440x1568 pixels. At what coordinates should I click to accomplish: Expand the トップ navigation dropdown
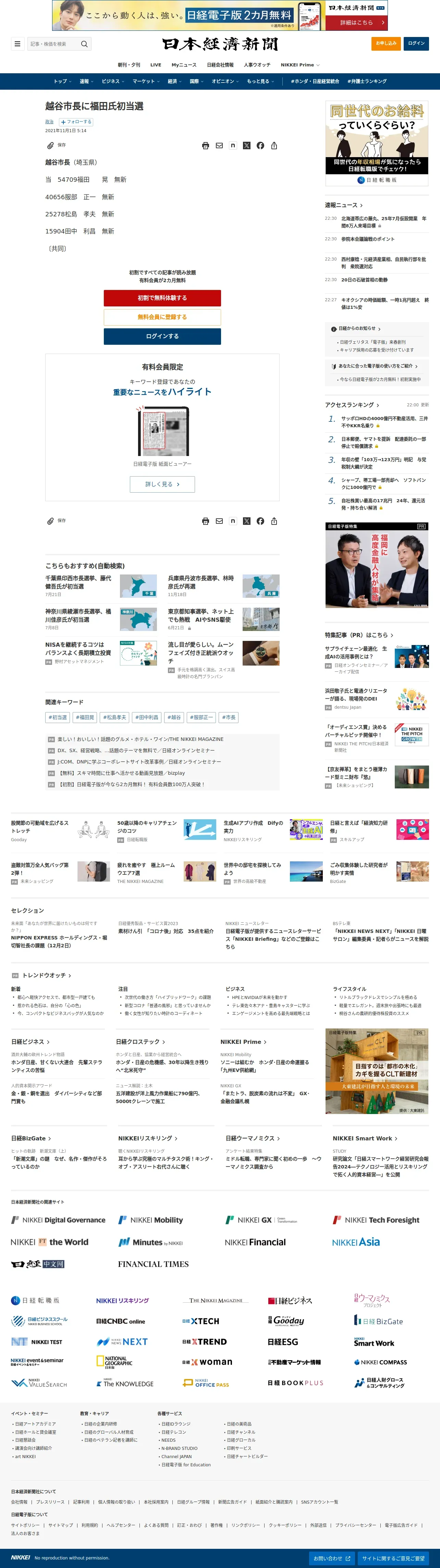click(62, 81)
